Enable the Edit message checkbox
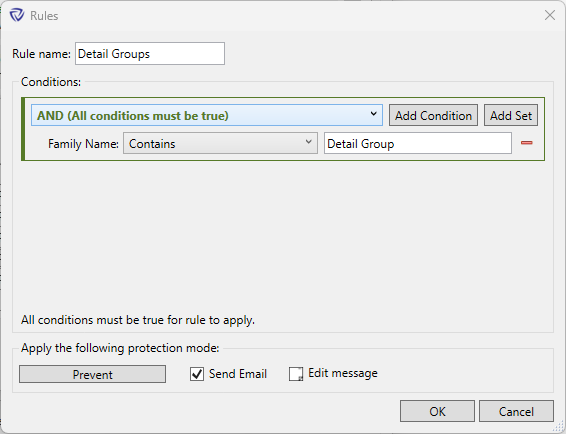566x434 pixels. point(296,374)
